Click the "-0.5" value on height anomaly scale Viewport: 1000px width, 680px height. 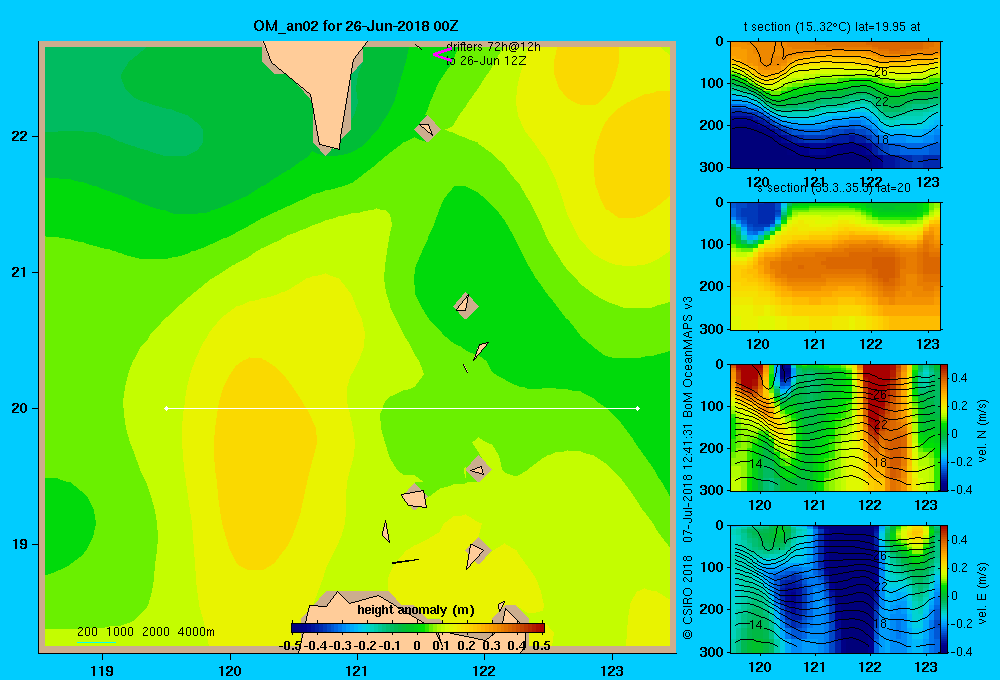290,646
